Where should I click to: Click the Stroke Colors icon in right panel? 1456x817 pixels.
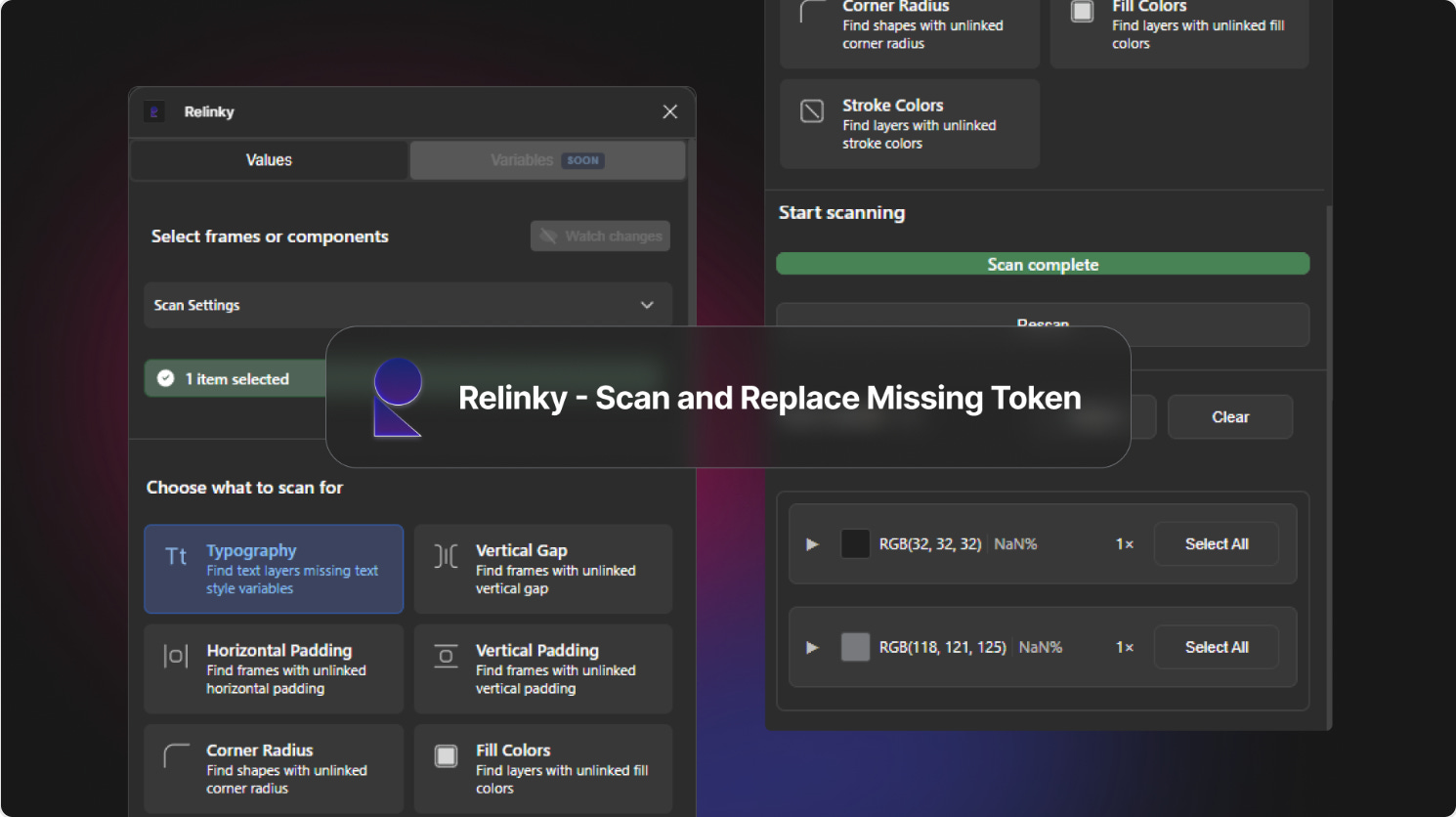pos(812,110)
